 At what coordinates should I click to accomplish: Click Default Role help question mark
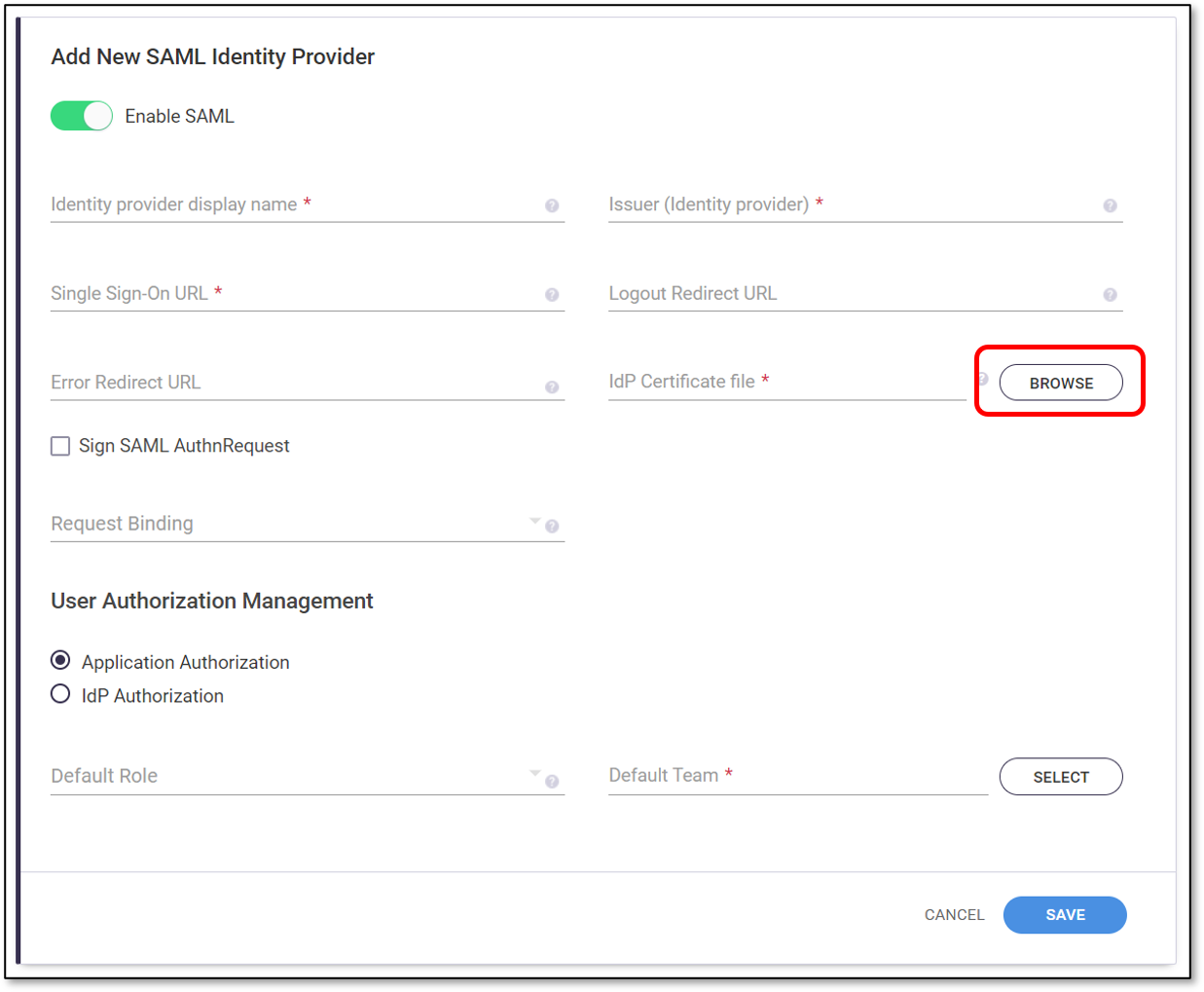click(552, 782)
